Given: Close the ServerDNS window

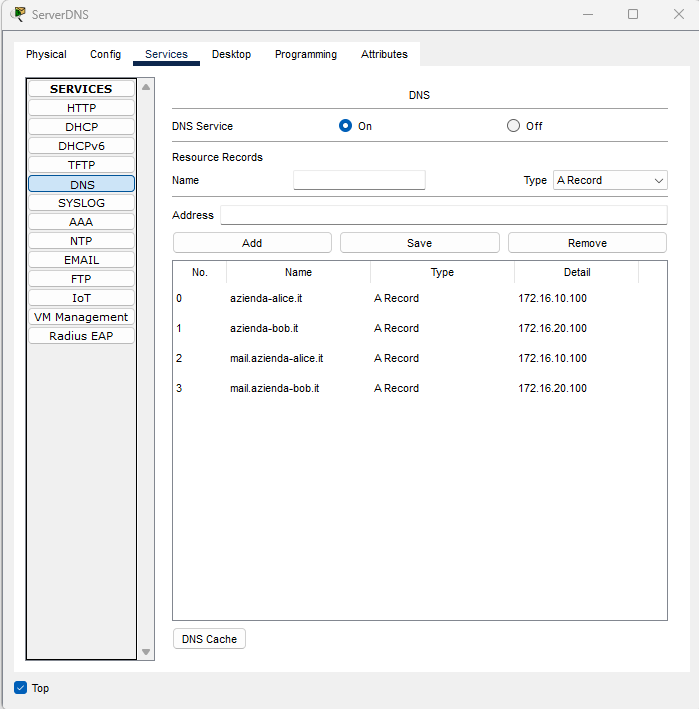Looking at the screenshot, I should pyautogui.click(x=679, y=14).
